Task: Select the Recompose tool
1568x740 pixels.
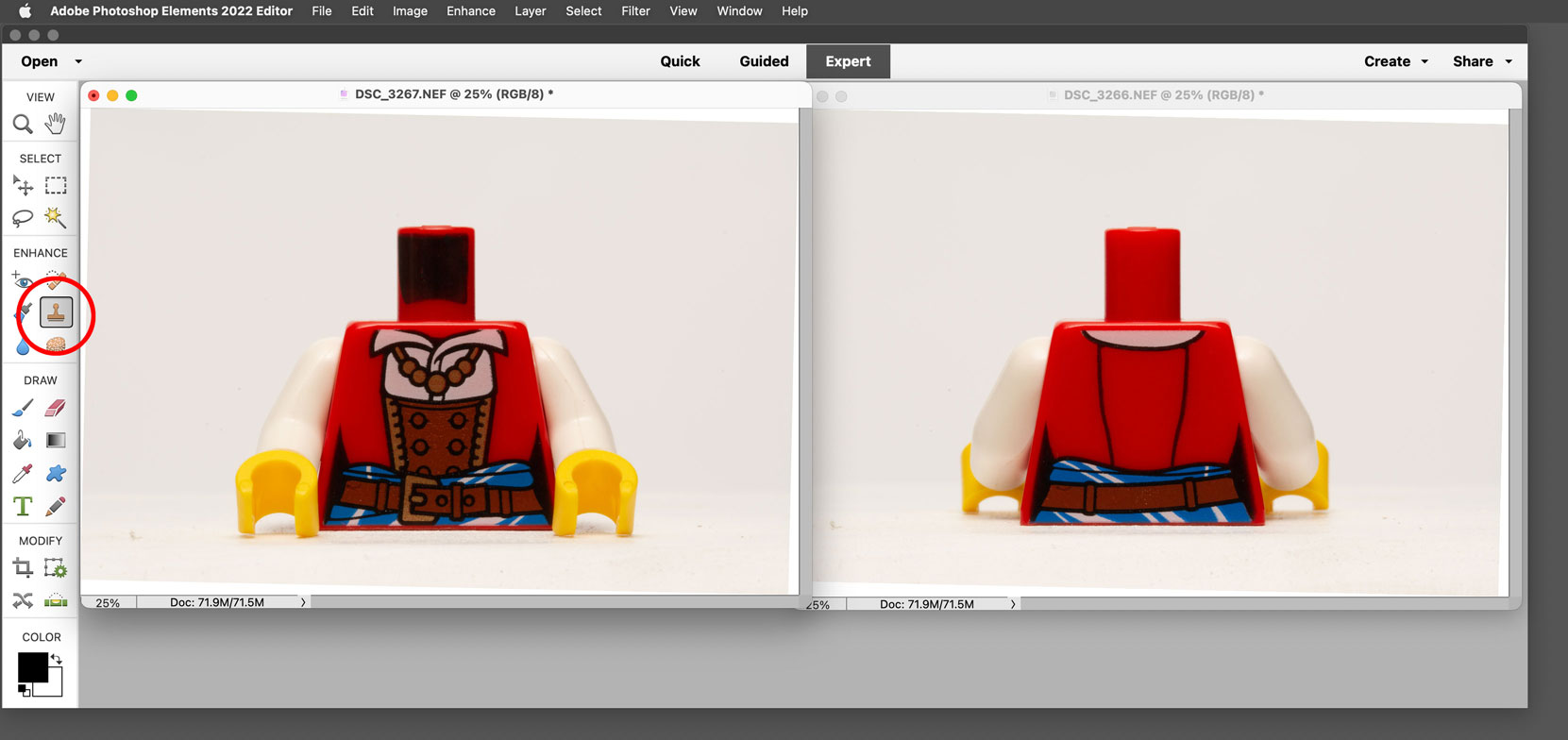Action: pyautogui.click(x=56, y=568)
